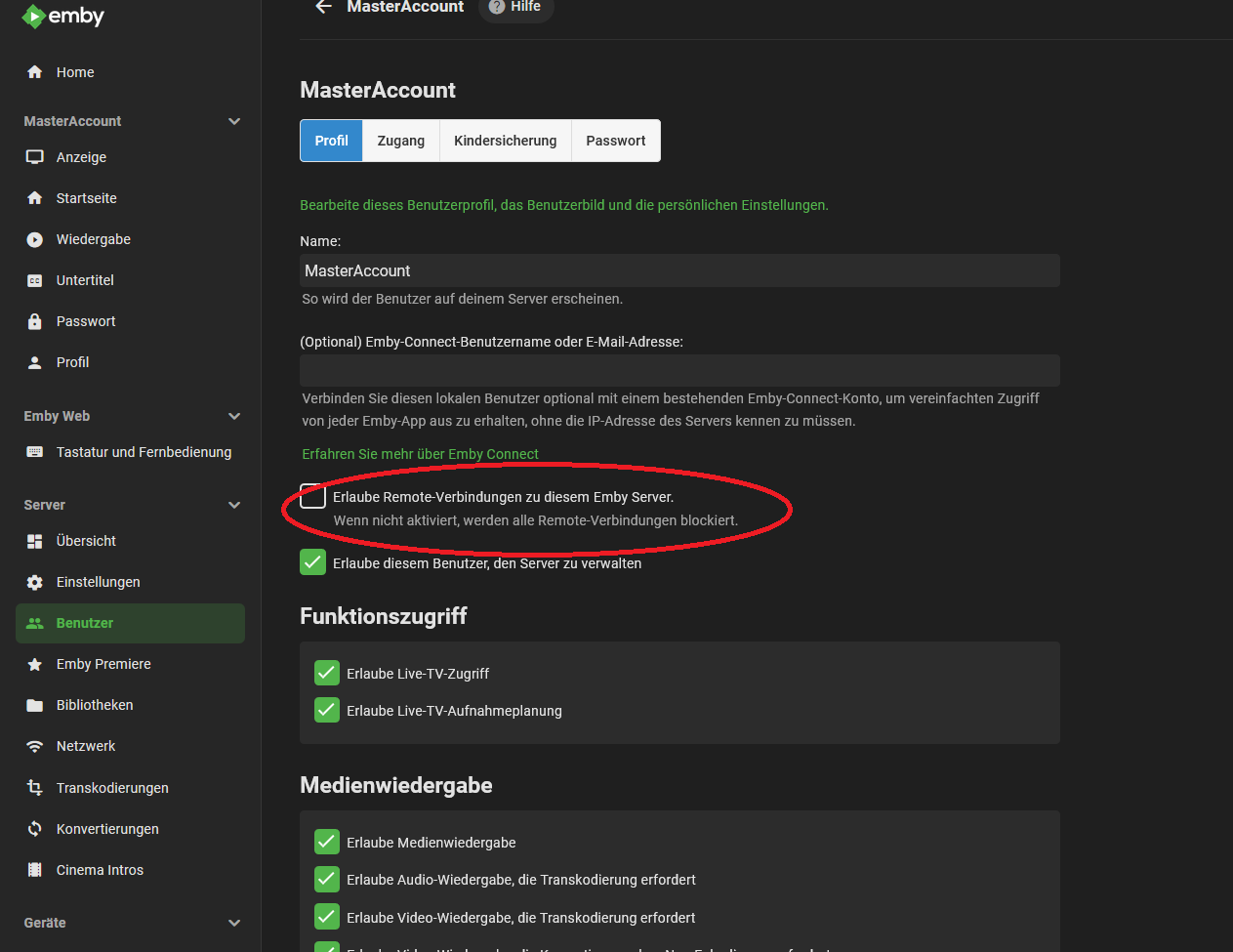The image size is (1233, 952).
Task: Click the Untertitel CC icon
Action: point(35,280)
